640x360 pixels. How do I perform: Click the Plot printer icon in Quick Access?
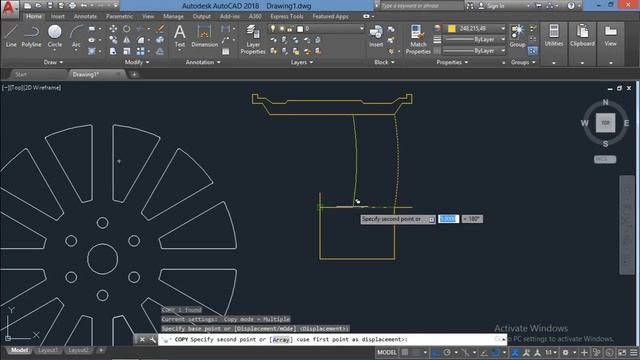72,6
